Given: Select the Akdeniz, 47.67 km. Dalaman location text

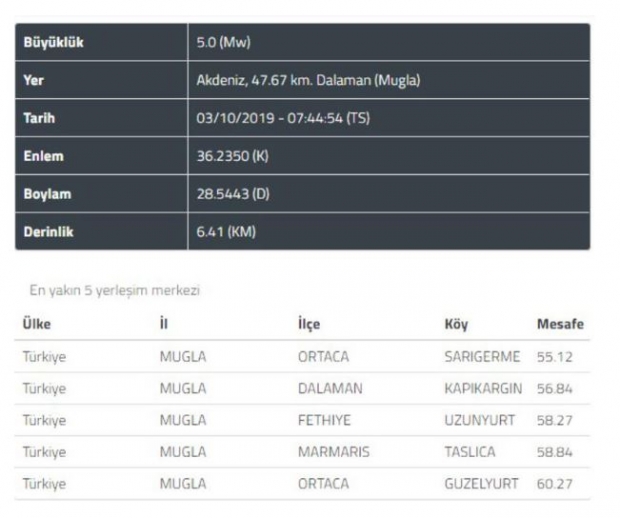Looking at the screenshot, I should (308, 80).
